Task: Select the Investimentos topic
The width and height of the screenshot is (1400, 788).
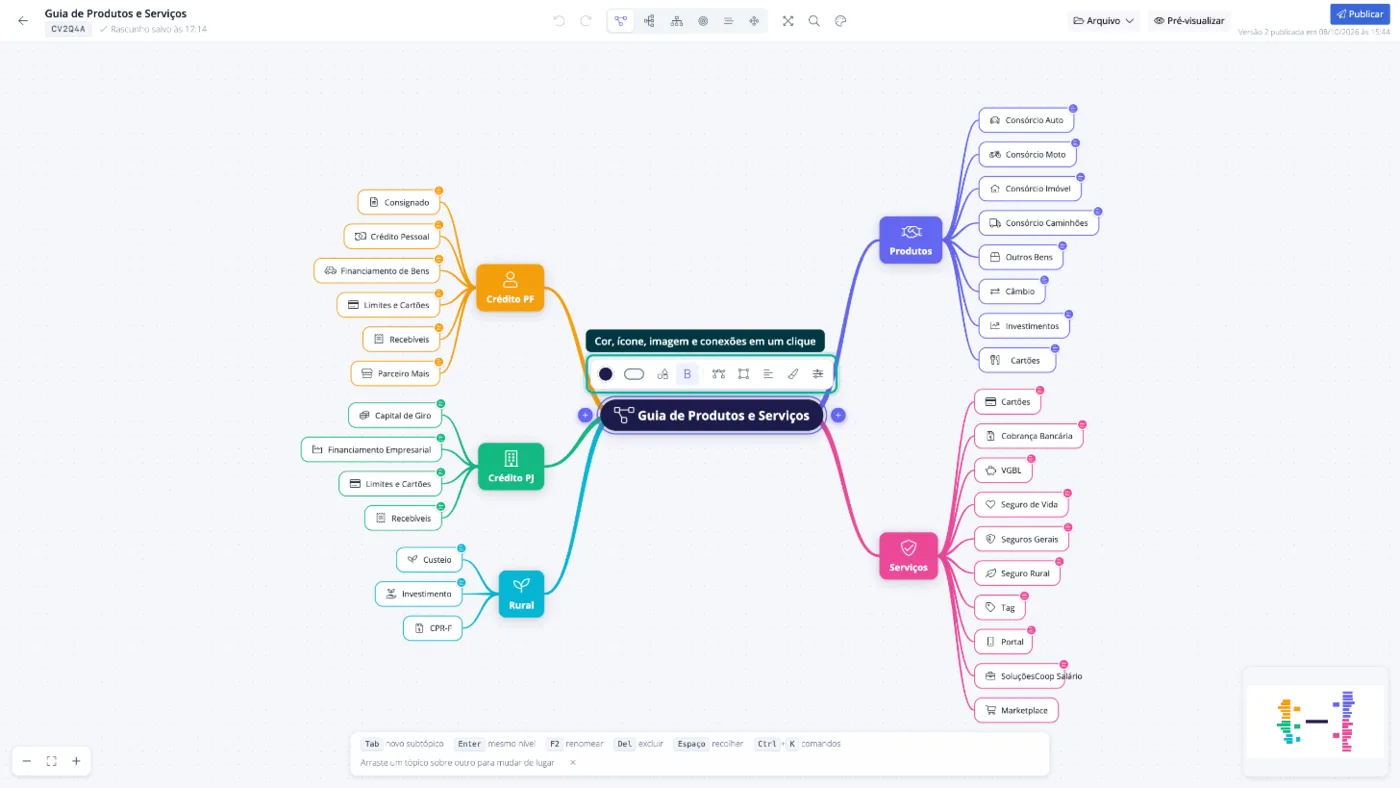Action: click(1024, 325)
